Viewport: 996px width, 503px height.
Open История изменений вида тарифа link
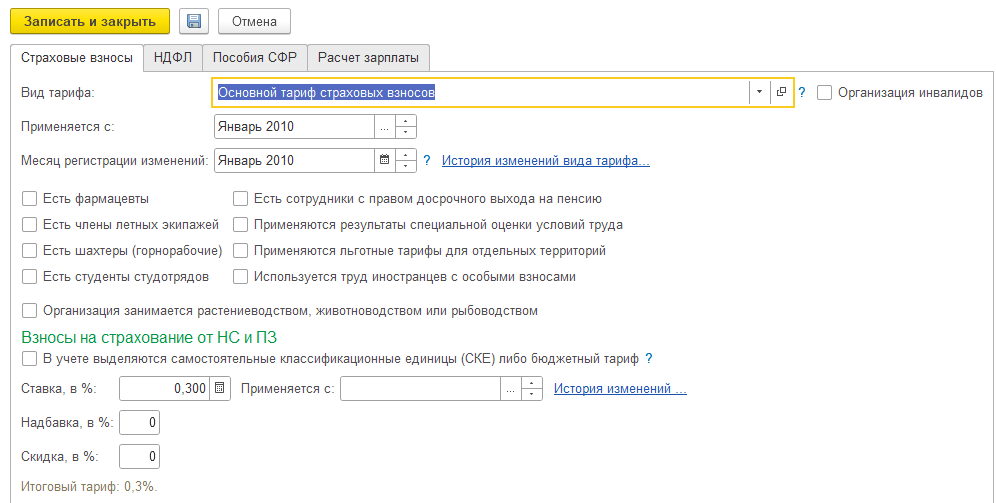coord(546,161)
